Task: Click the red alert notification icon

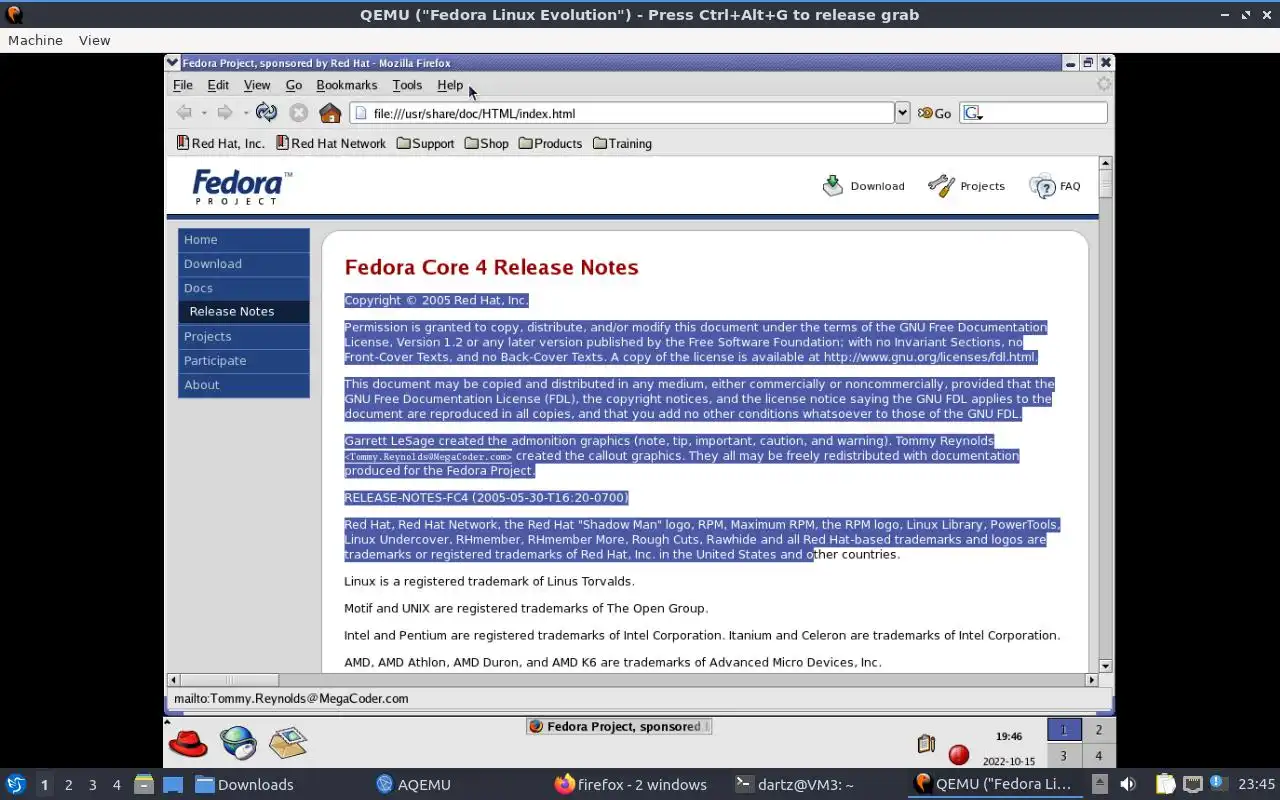Action: point(958,755)
